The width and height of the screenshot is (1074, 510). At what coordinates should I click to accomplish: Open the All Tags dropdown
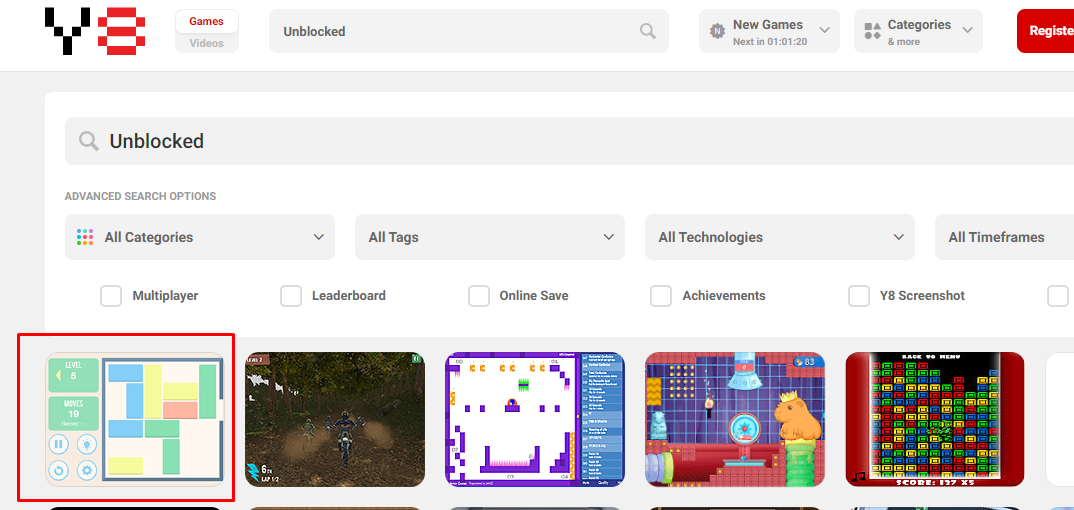pyautogui.click(x=490, y=237)
